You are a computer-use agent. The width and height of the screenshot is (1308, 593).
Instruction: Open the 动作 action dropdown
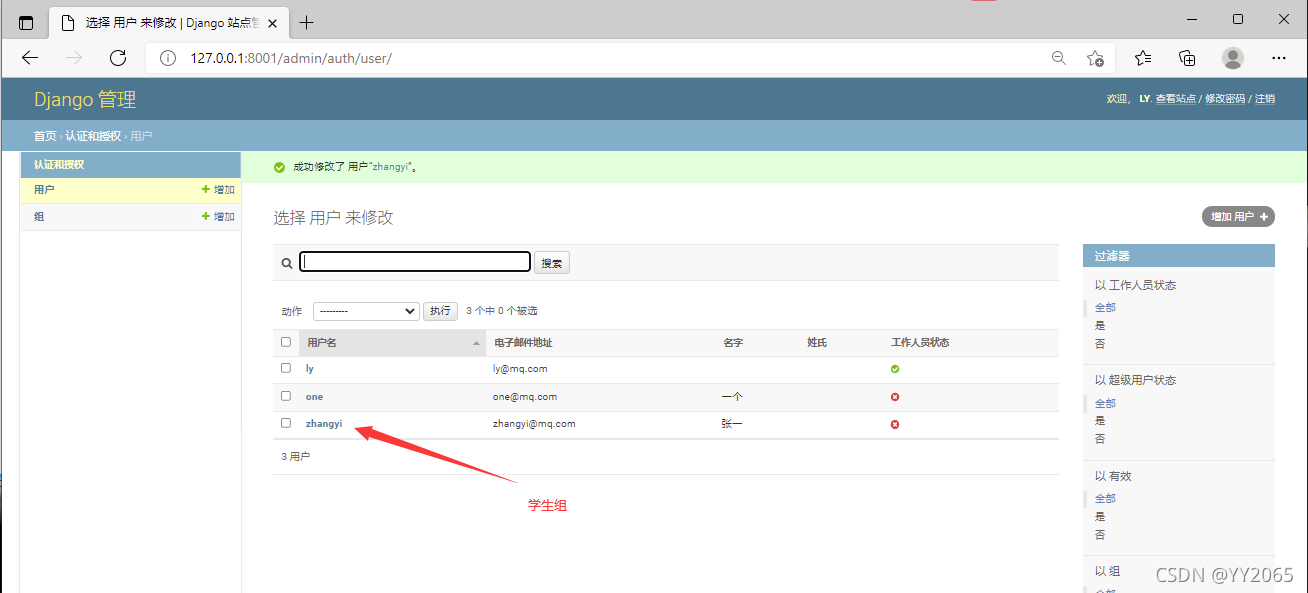point(366,311)
